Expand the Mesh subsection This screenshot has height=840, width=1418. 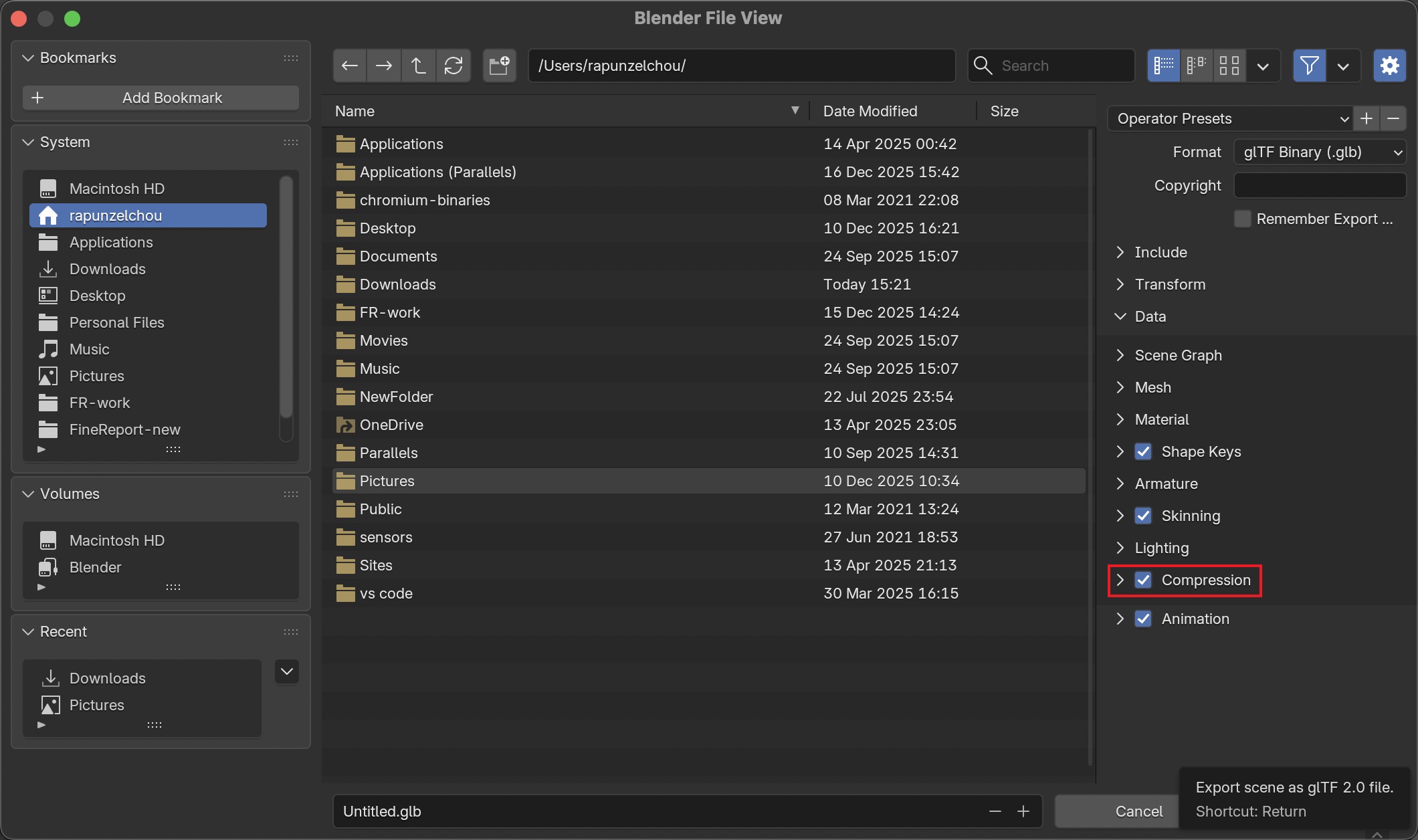[x=1120, y=387]
